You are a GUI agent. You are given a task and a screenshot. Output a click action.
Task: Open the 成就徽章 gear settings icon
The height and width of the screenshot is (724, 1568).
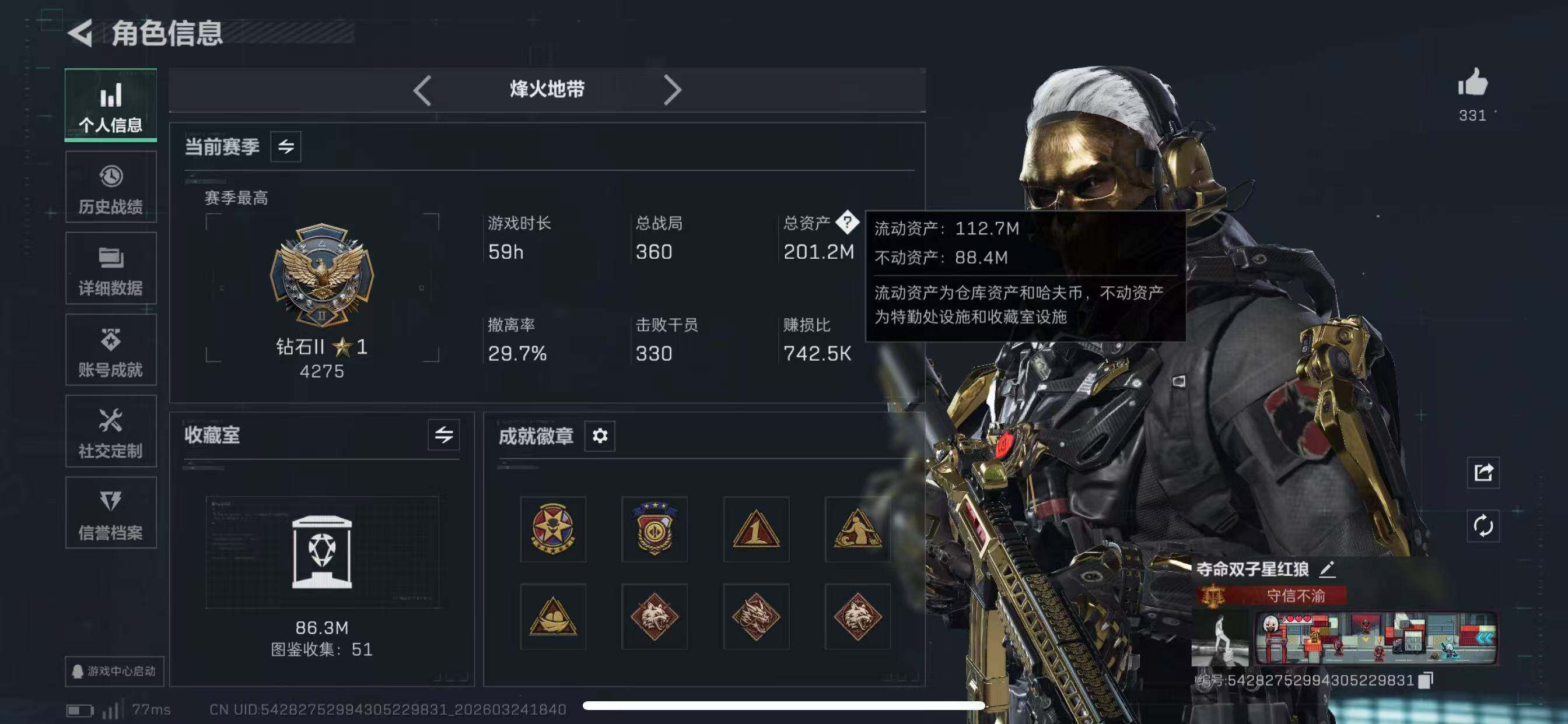(x=600, y=435)
